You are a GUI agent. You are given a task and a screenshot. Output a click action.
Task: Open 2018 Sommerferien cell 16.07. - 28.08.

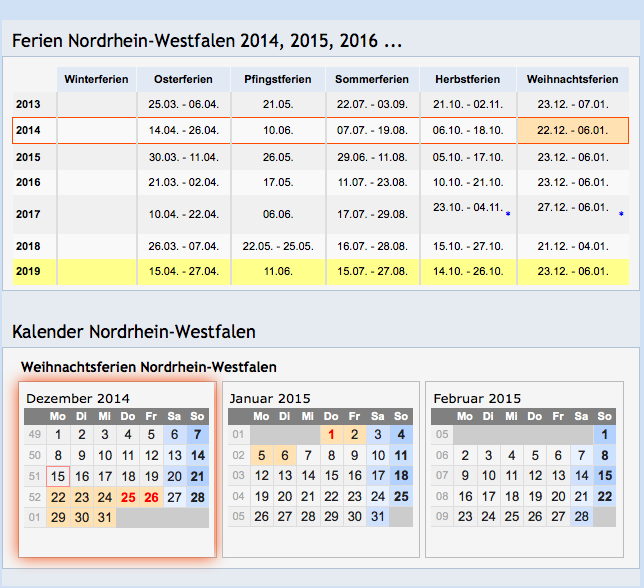tap(372, 246)
